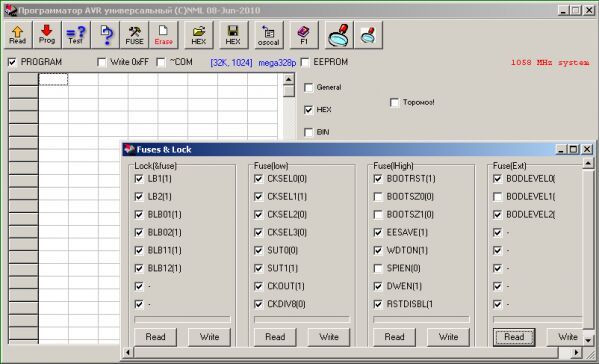Click Read button under Fuse(low)
The height and width of the screenshot is (364, 599).
[275, 337]
